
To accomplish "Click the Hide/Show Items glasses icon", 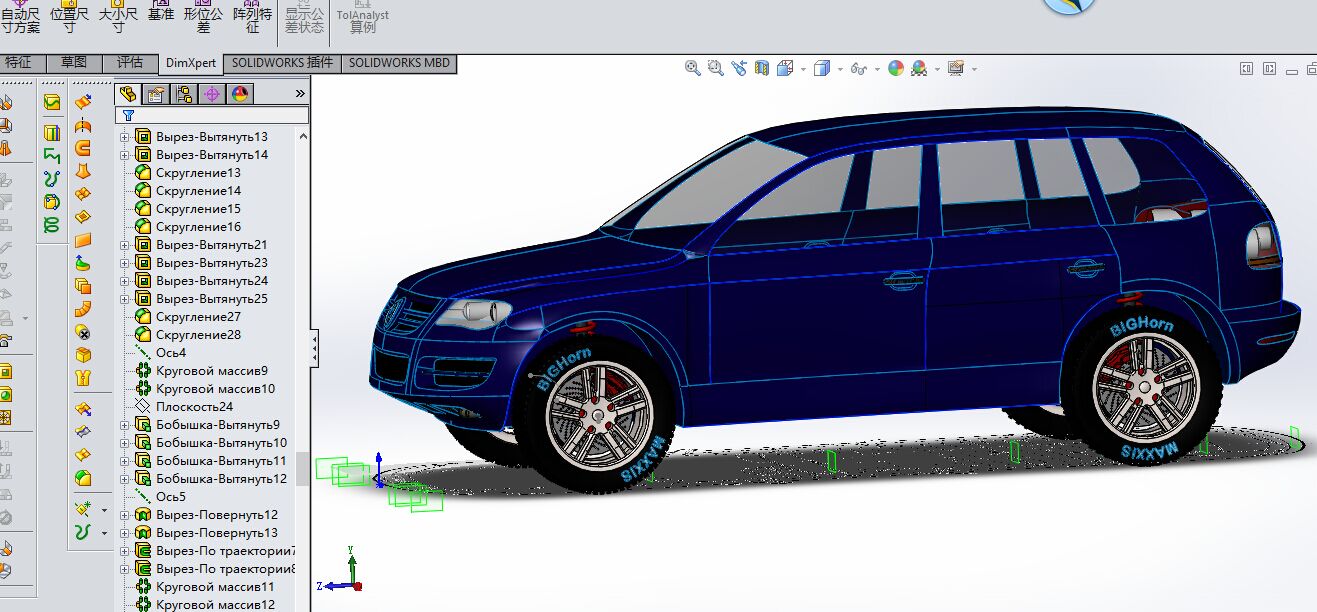I will coord(858,69).
